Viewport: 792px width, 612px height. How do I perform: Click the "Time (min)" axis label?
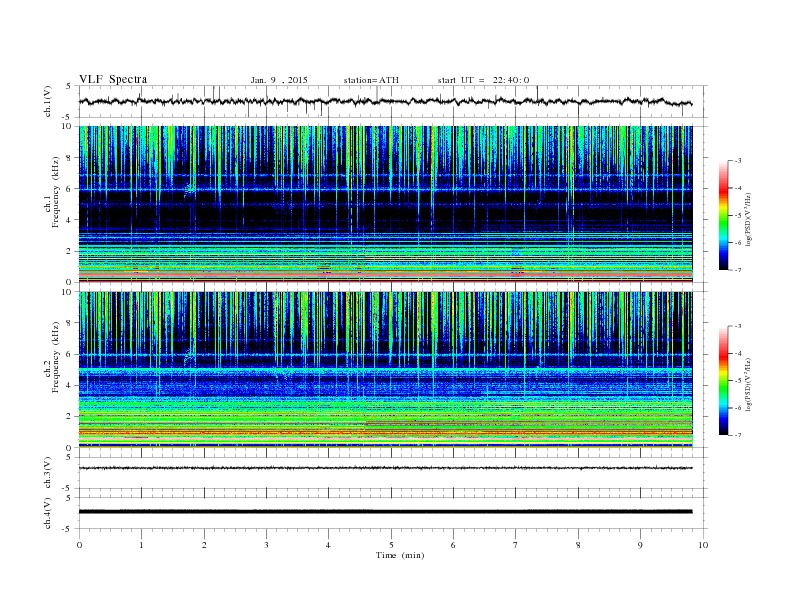pos(400,555)
